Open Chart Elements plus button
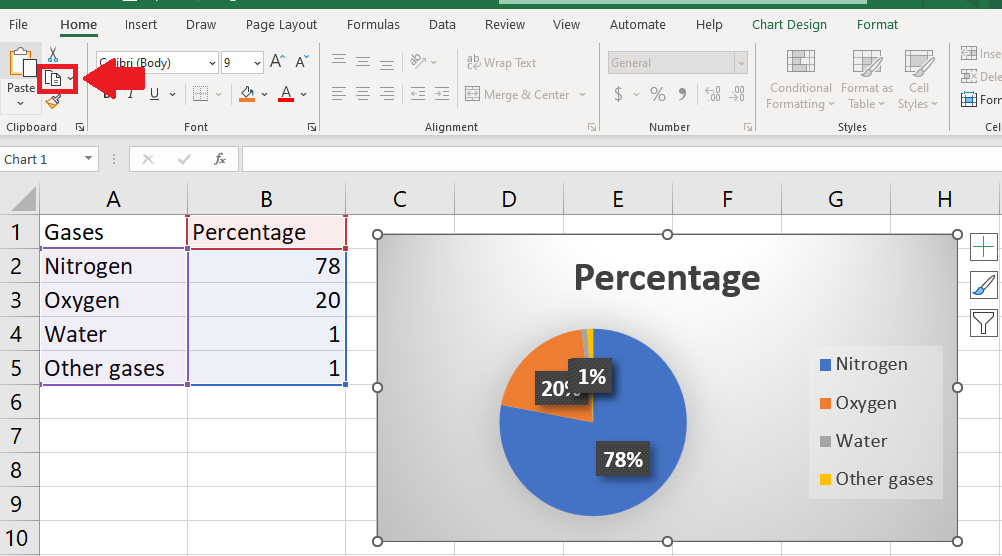This screenshot has height=556, width=1002. click(983, 247)
